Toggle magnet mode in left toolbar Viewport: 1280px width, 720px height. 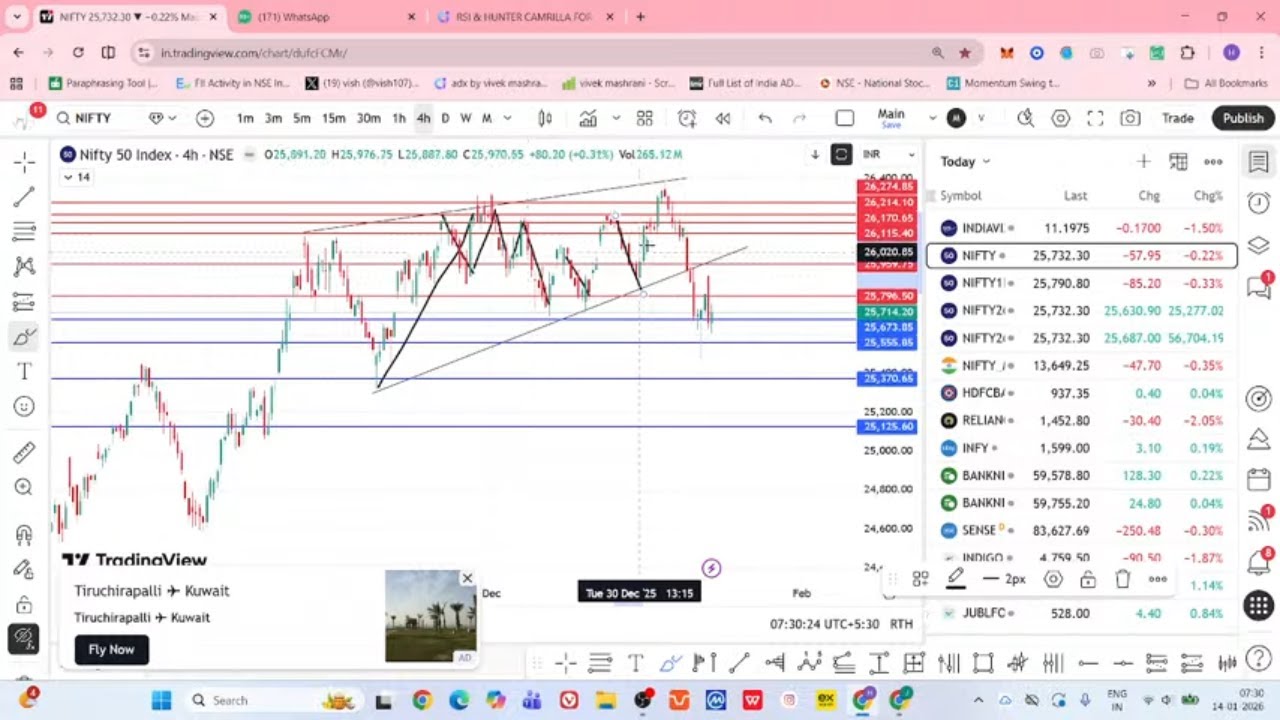click(x=24, y=534)
